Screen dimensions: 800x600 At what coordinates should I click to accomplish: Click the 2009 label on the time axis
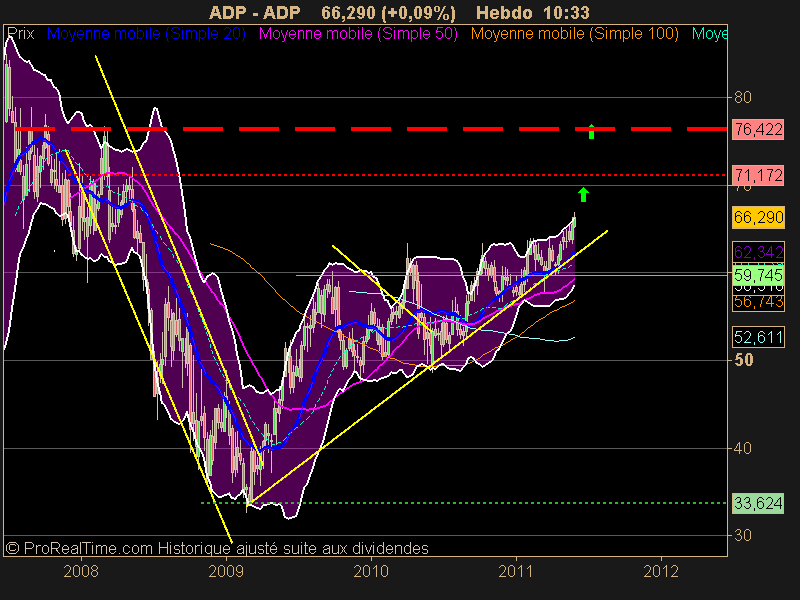[x=226, y=571]
